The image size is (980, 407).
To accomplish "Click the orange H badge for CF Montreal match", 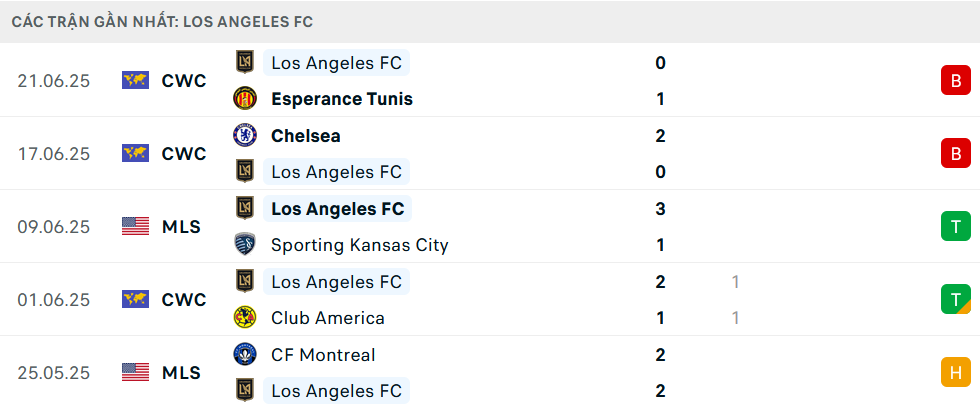I will coord(956,373).
